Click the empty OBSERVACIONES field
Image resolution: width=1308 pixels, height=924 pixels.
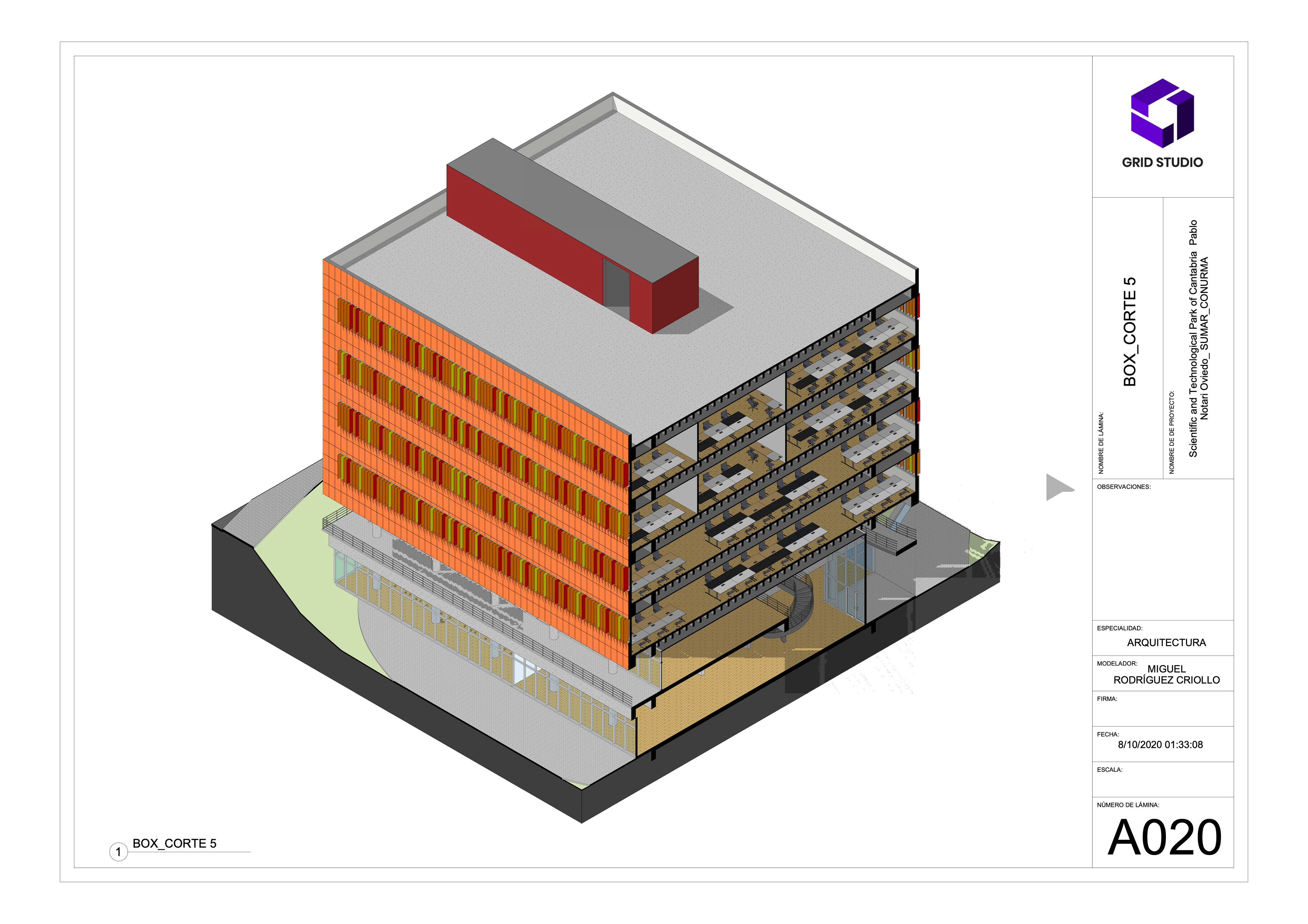1162,552
